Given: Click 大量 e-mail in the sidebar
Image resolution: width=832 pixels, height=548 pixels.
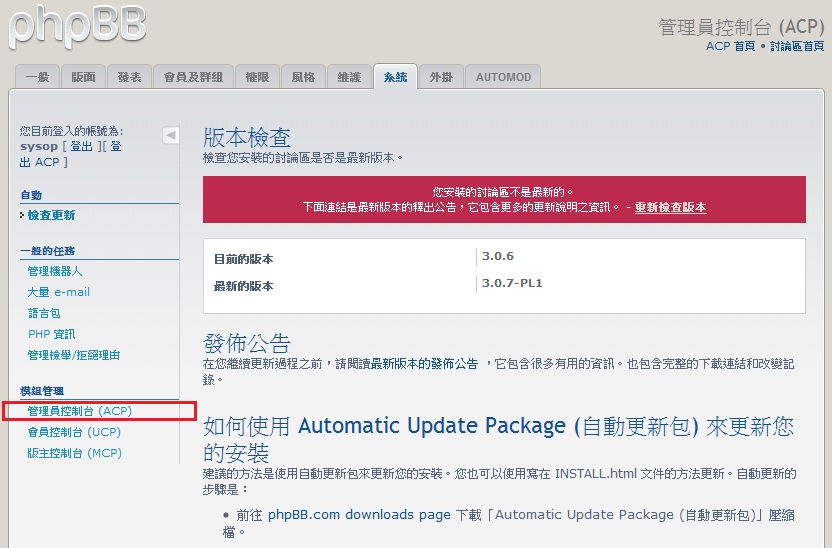Looking at the screenshot, I should click(x=59, y=292).
